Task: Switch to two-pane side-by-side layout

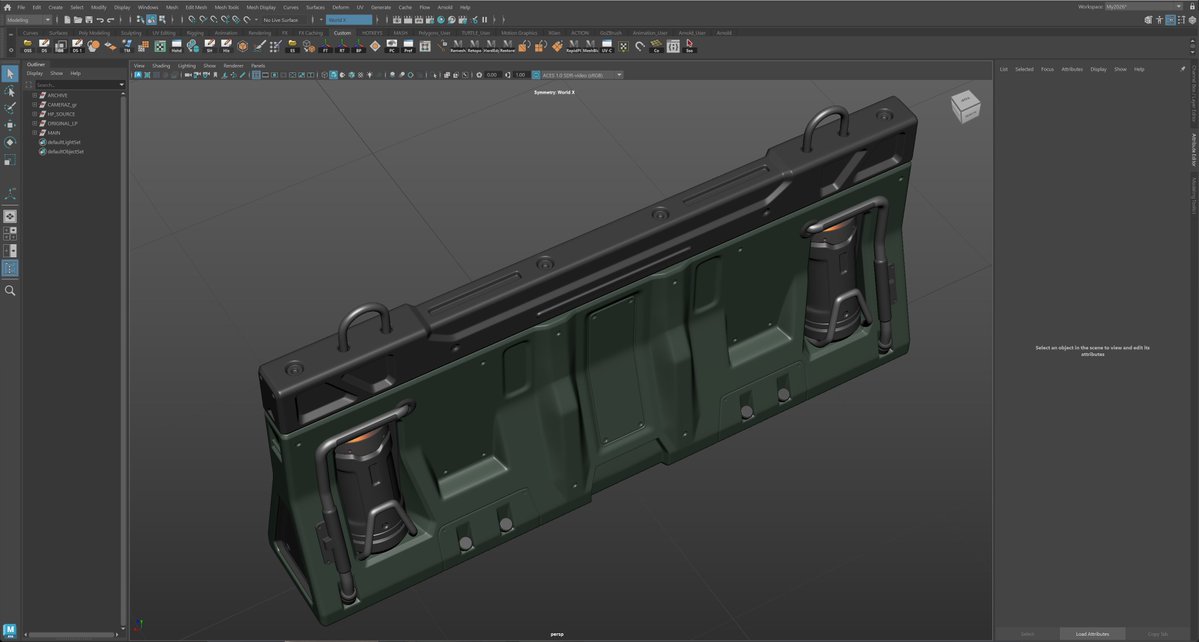Action: coord(10,251)
